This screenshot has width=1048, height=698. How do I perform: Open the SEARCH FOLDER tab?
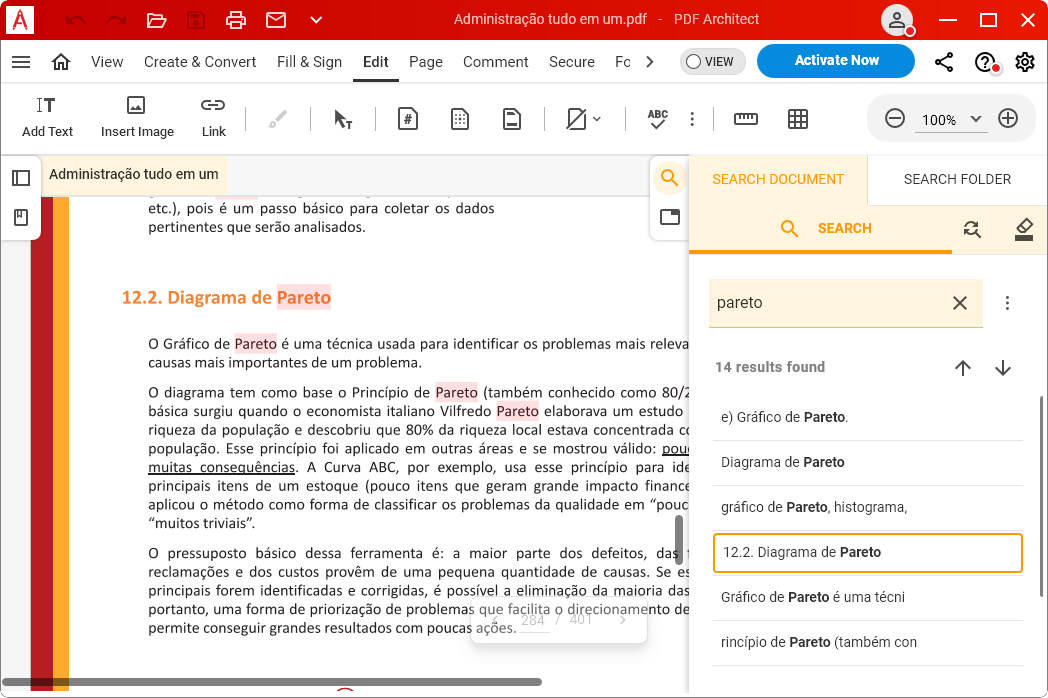point(957,179)
